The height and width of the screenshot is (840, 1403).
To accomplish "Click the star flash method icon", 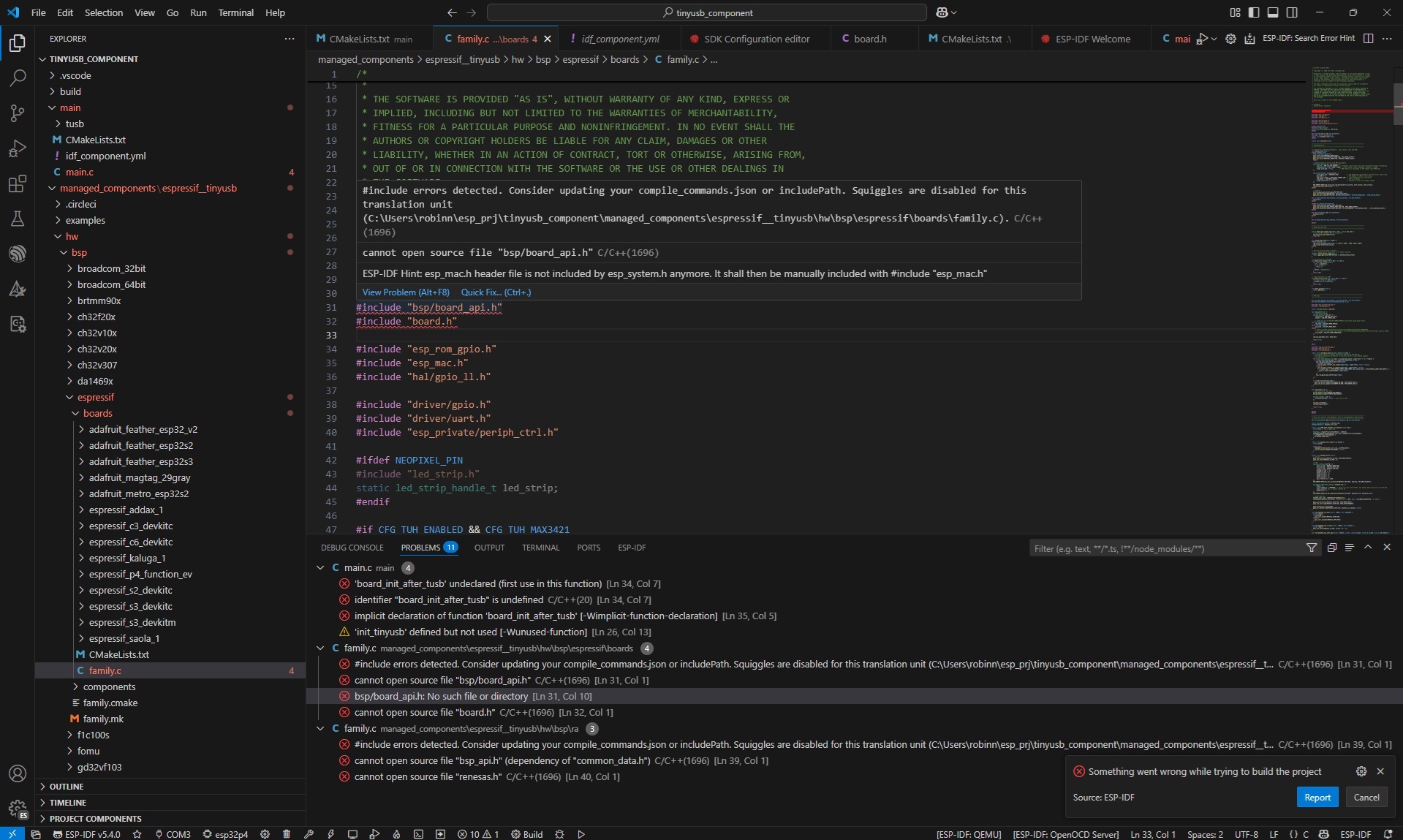I will 137,834.
